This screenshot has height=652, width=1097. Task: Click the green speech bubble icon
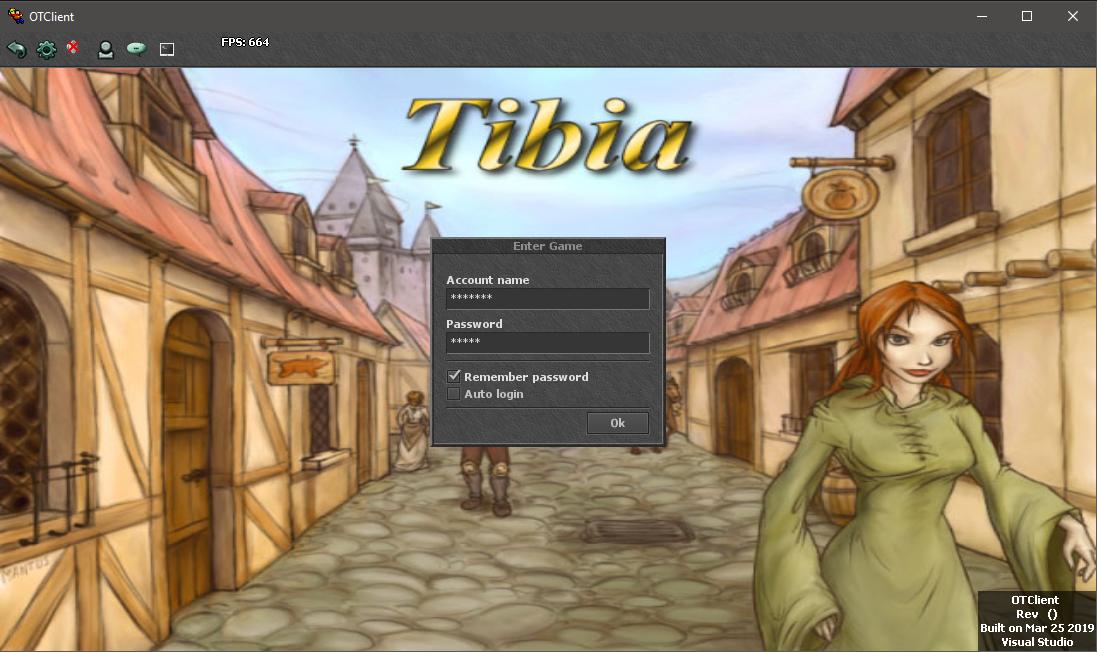tap(136, 48)
